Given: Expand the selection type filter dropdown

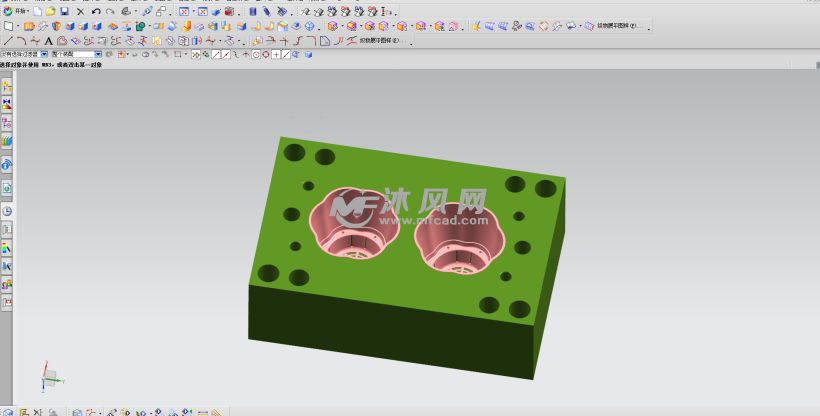Looking at the screenshot, I should point(45,54).
